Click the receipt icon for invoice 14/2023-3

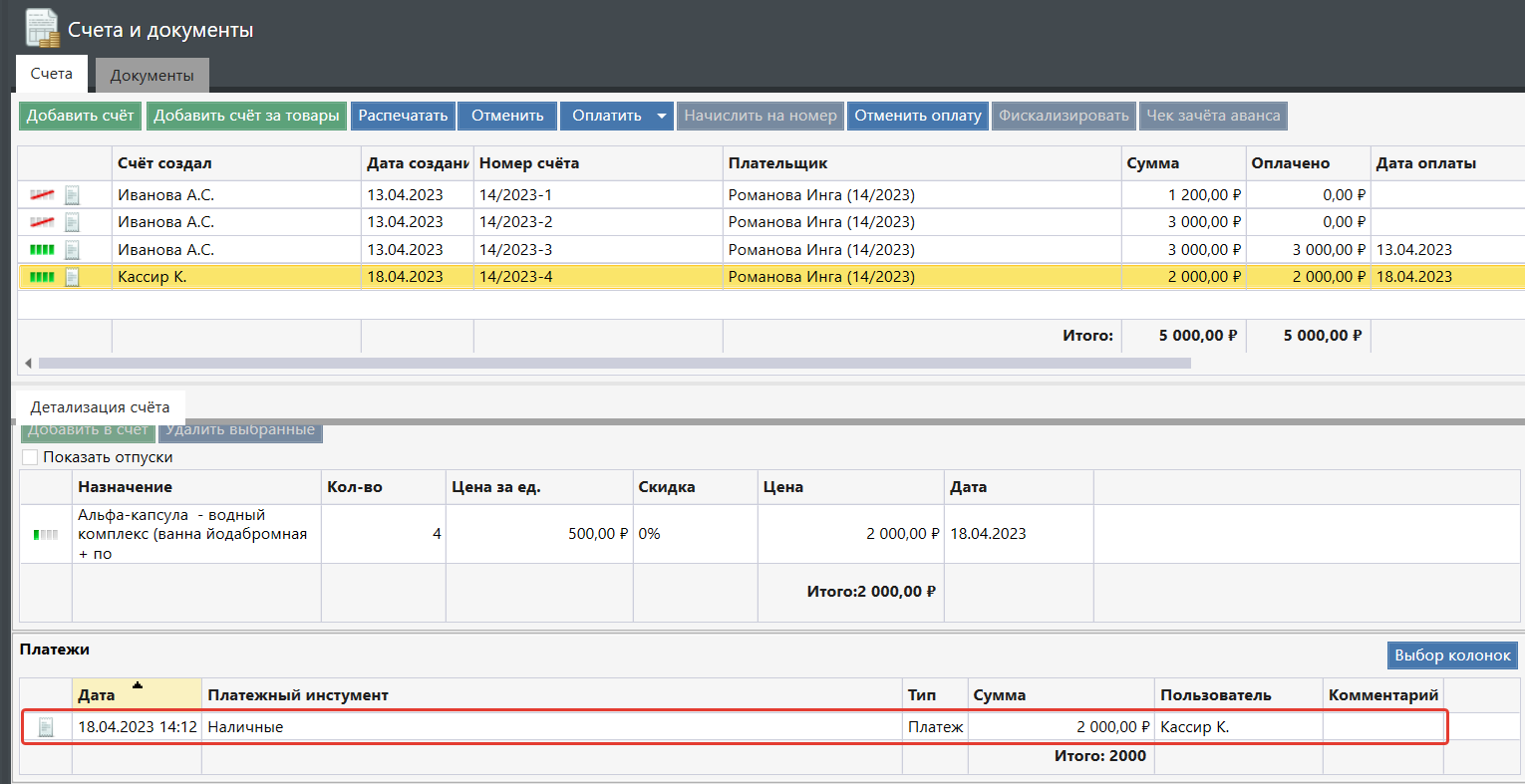click(72, 250)
